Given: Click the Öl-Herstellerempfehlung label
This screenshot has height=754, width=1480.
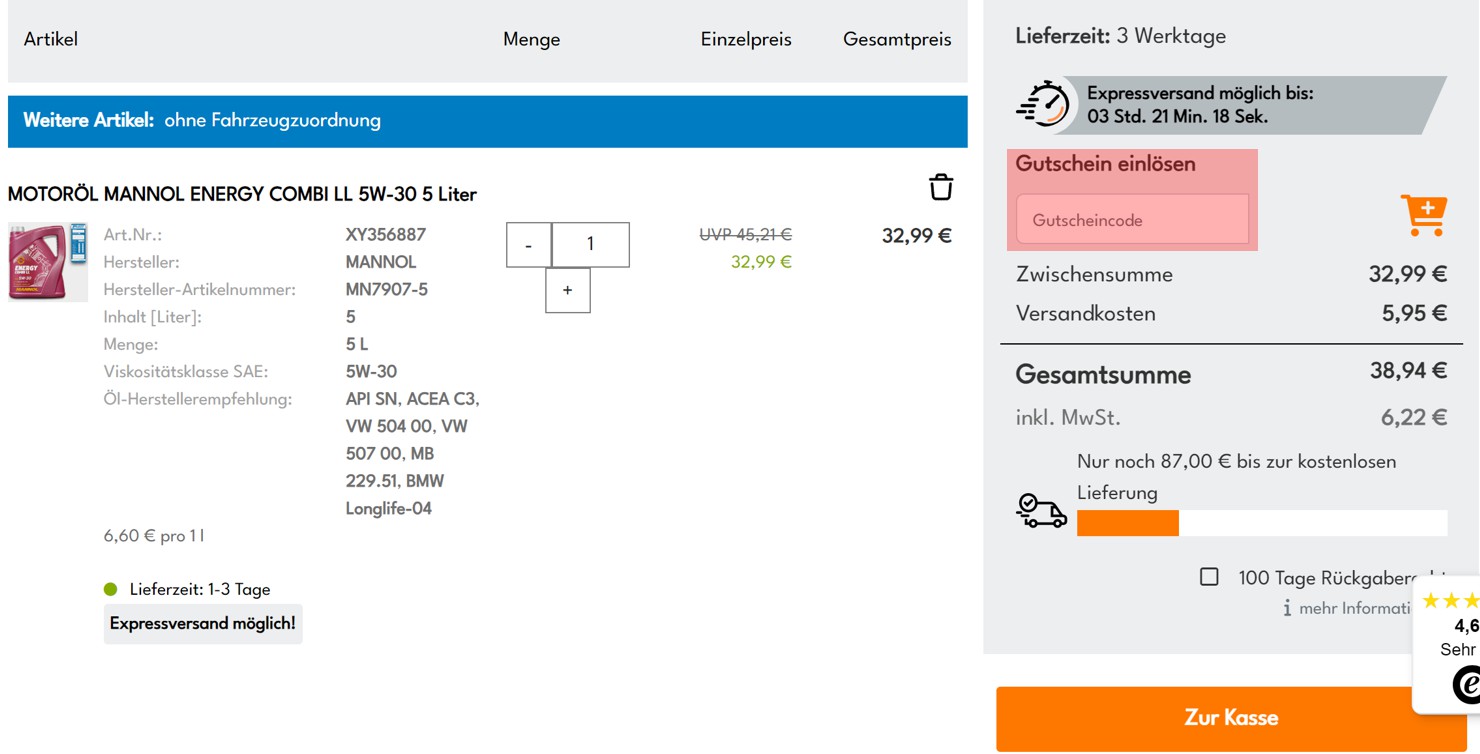Looking at the screenshot, I should coord(198,399).
